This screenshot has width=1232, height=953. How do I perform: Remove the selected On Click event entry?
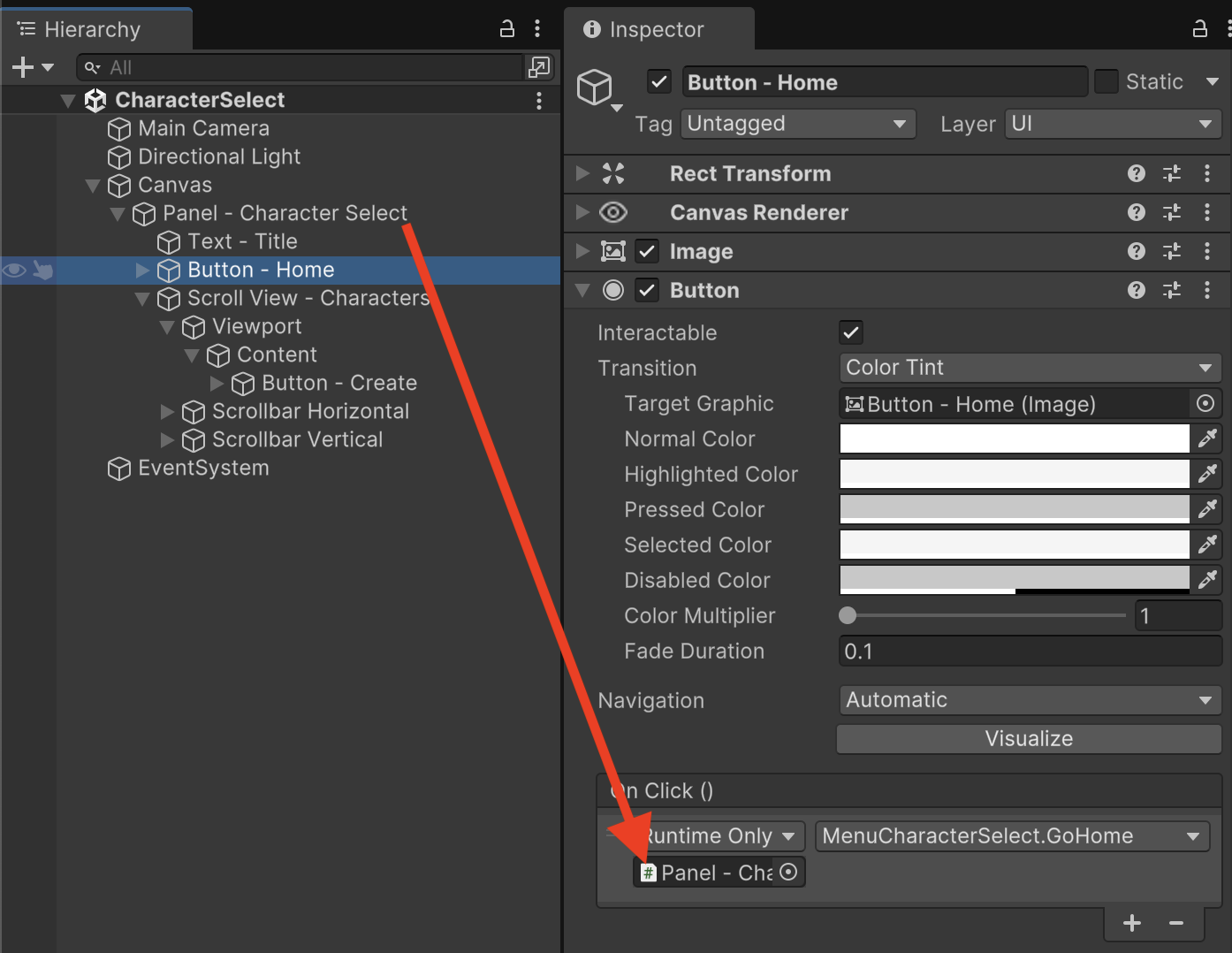coord(1176,924)
